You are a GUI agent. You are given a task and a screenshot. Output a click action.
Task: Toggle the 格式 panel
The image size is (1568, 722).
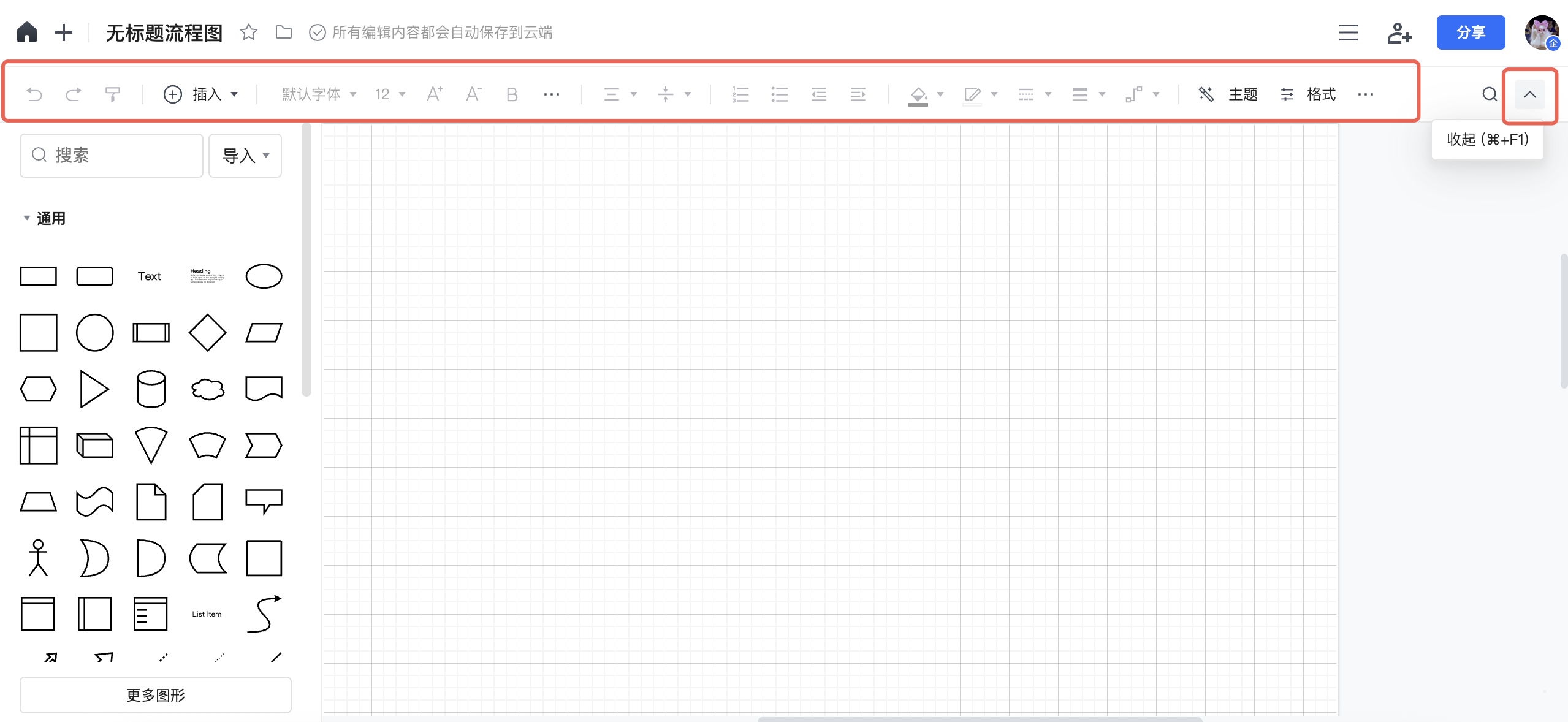1308,94
